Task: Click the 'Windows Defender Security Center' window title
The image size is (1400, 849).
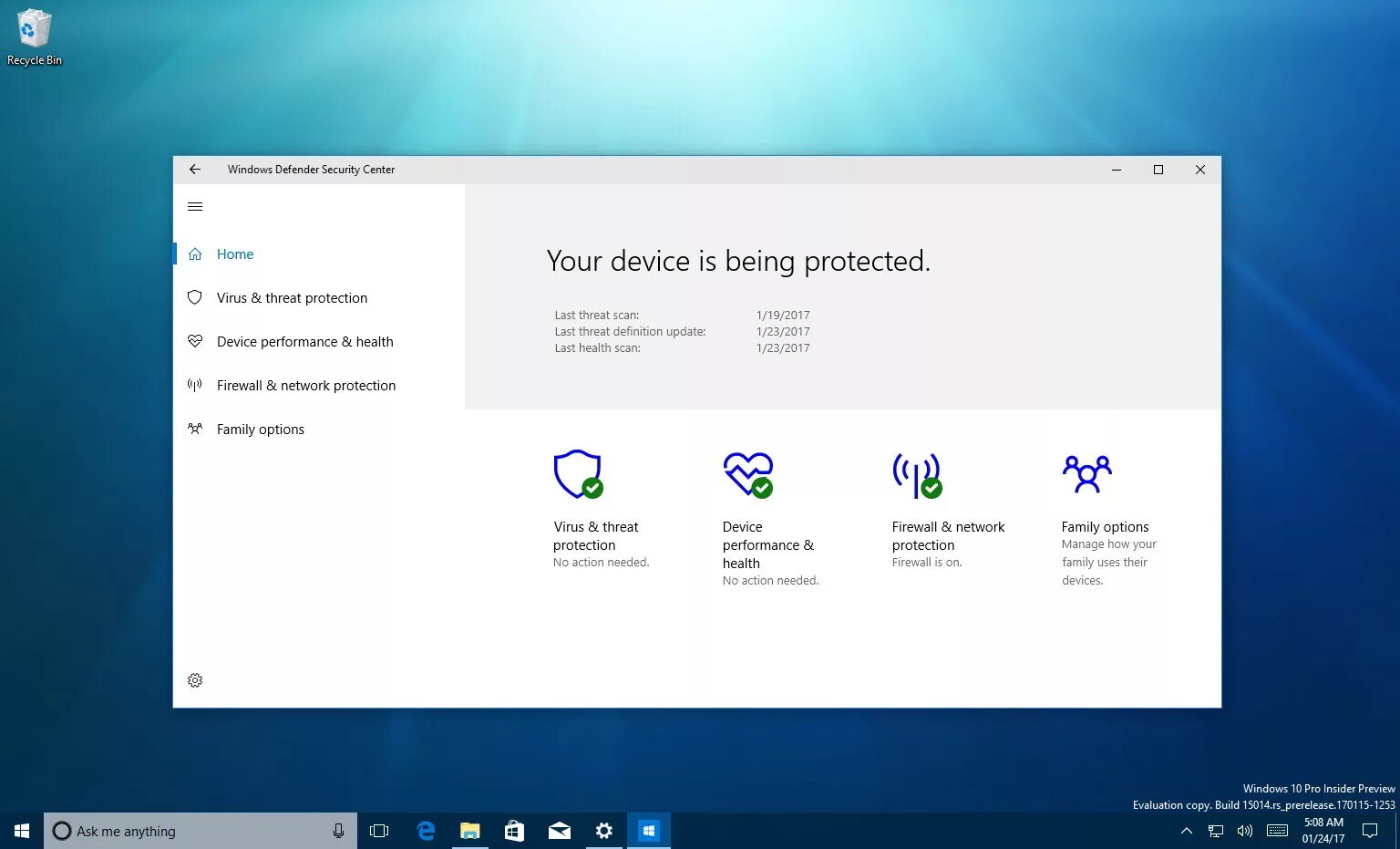Action: 311,170
